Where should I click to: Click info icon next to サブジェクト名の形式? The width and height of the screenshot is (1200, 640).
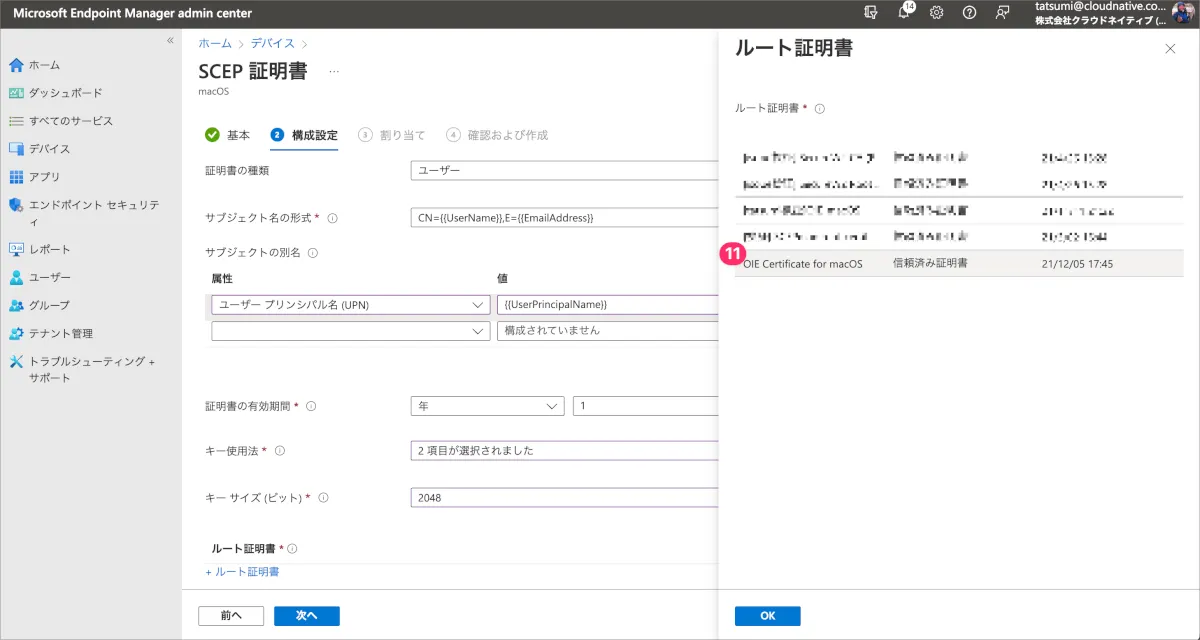click(333, 218)
